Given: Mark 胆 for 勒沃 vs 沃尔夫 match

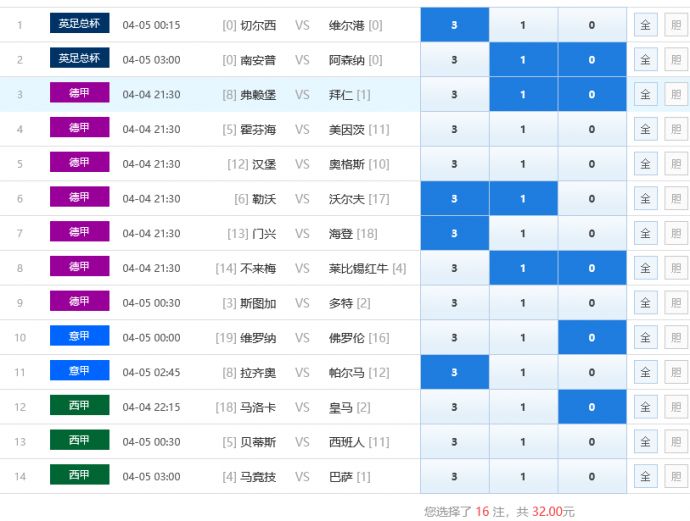Looking at the screenshot, I should point(676,199).
